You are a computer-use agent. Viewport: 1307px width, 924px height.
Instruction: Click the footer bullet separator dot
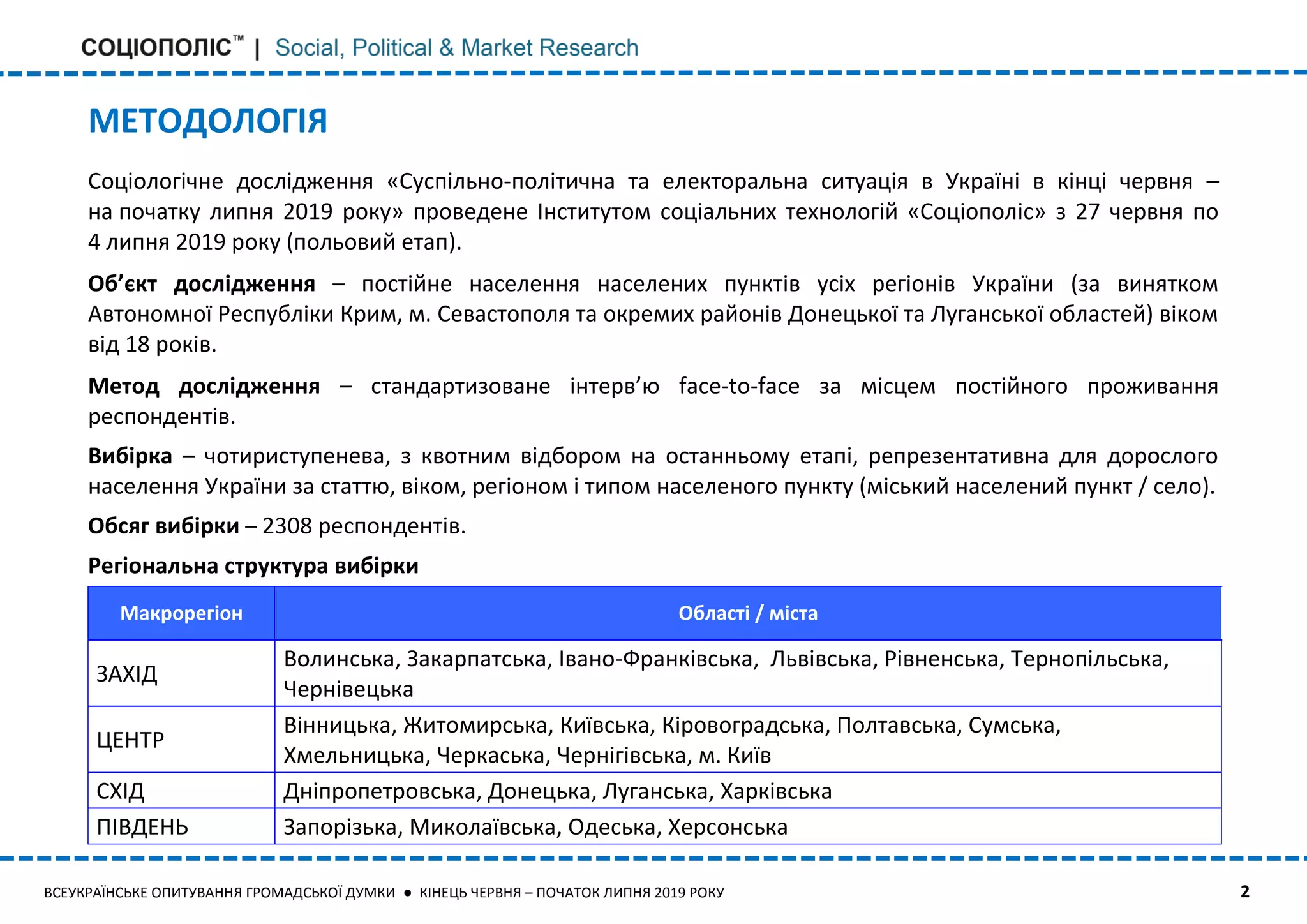click(407, 893)
